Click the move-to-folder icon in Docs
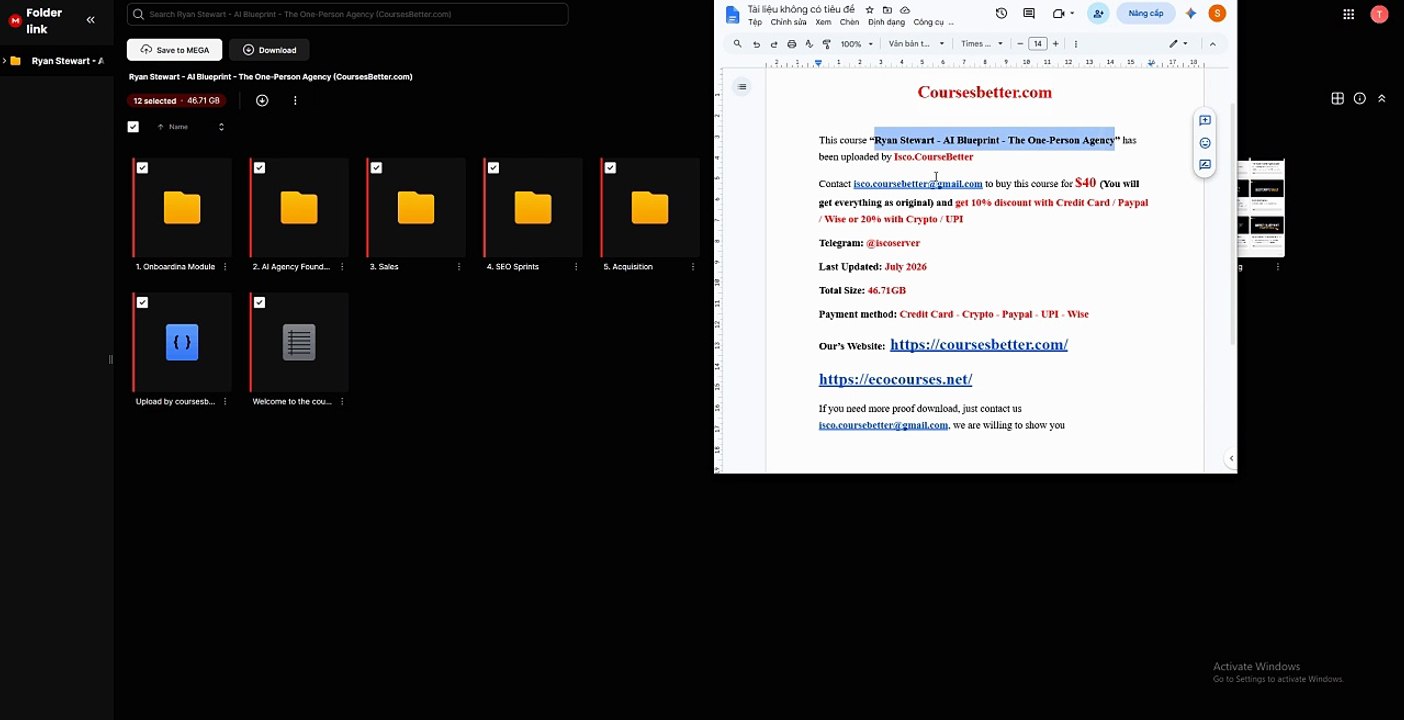 pos(887,9)
